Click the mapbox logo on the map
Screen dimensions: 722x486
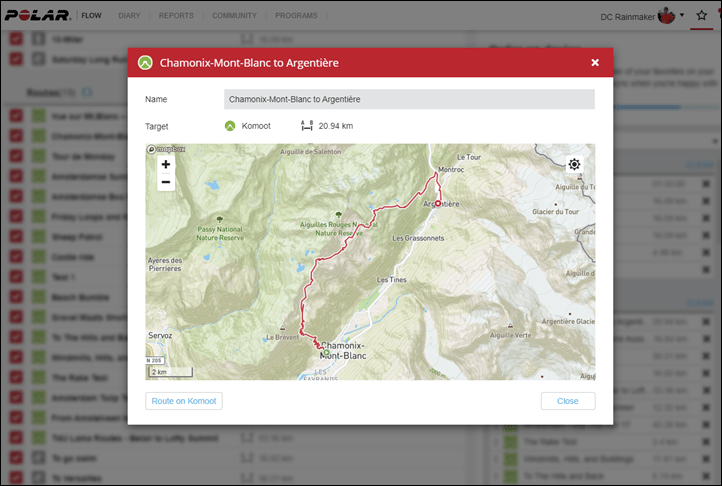tap(166, 149)
